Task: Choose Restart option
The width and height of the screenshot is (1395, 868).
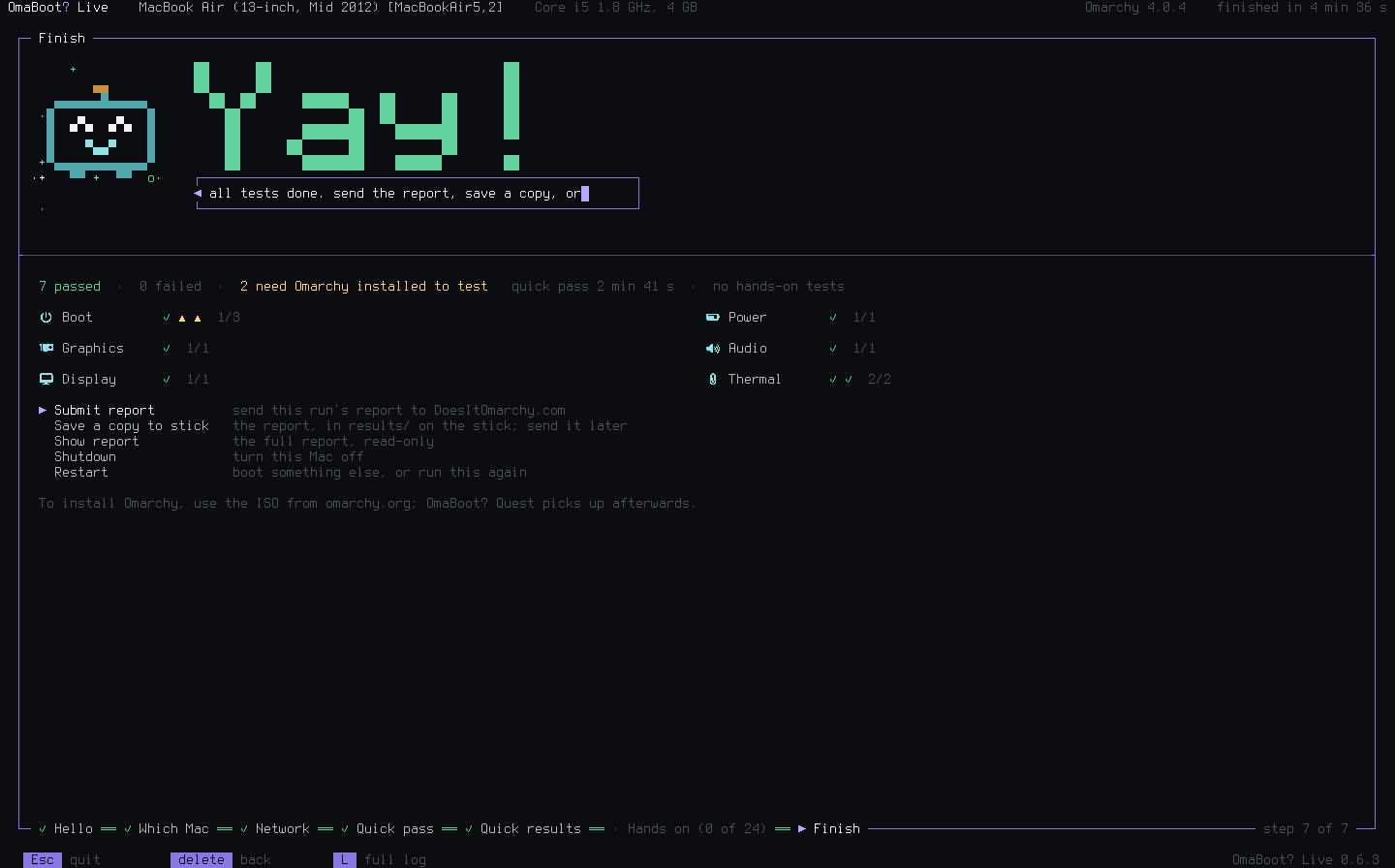Action: coord(81,472)
